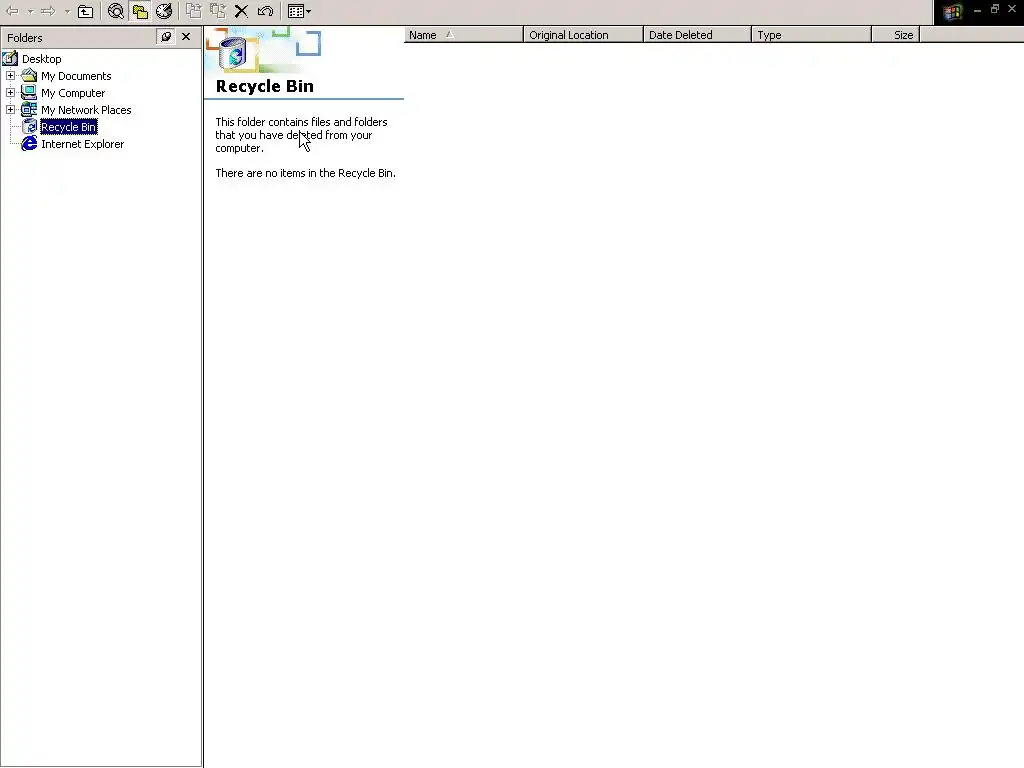Click the Back arrow toolbar button
Viewport: 1024px width, 768px height.
12,11
